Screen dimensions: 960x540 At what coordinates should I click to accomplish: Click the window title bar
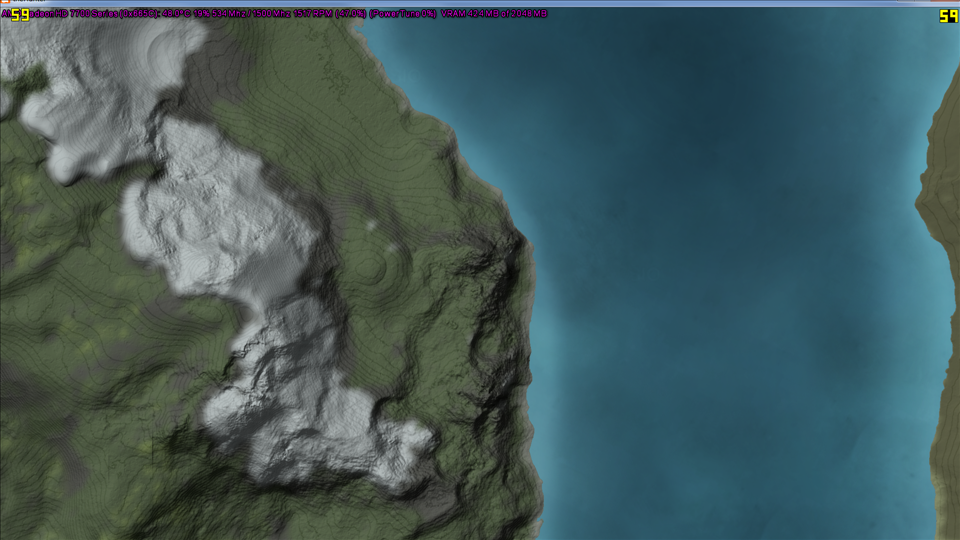click(x=480, y=3)
